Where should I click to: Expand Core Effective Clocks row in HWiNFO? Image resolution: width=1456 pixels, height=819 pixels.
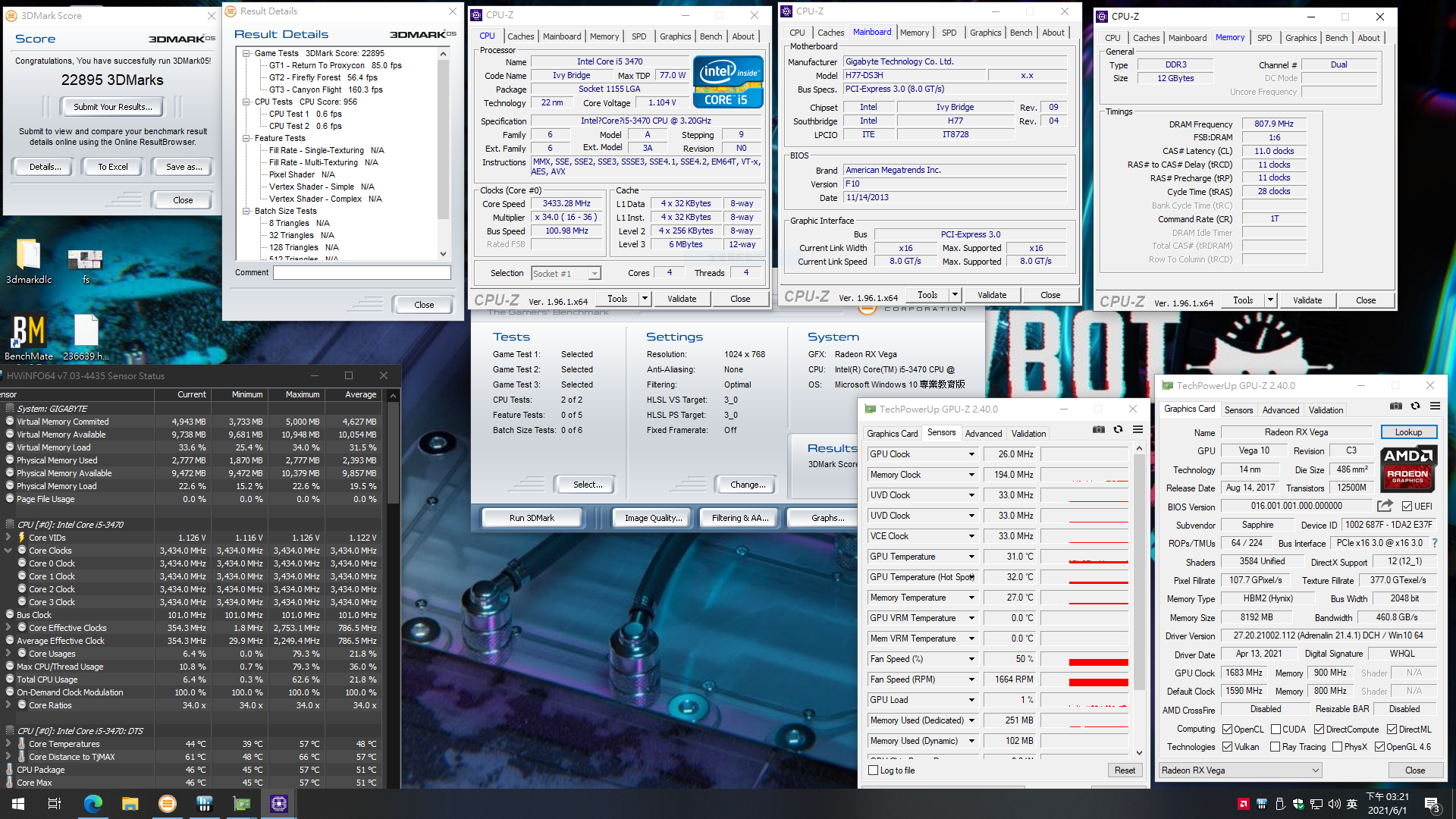pos(8,627)
